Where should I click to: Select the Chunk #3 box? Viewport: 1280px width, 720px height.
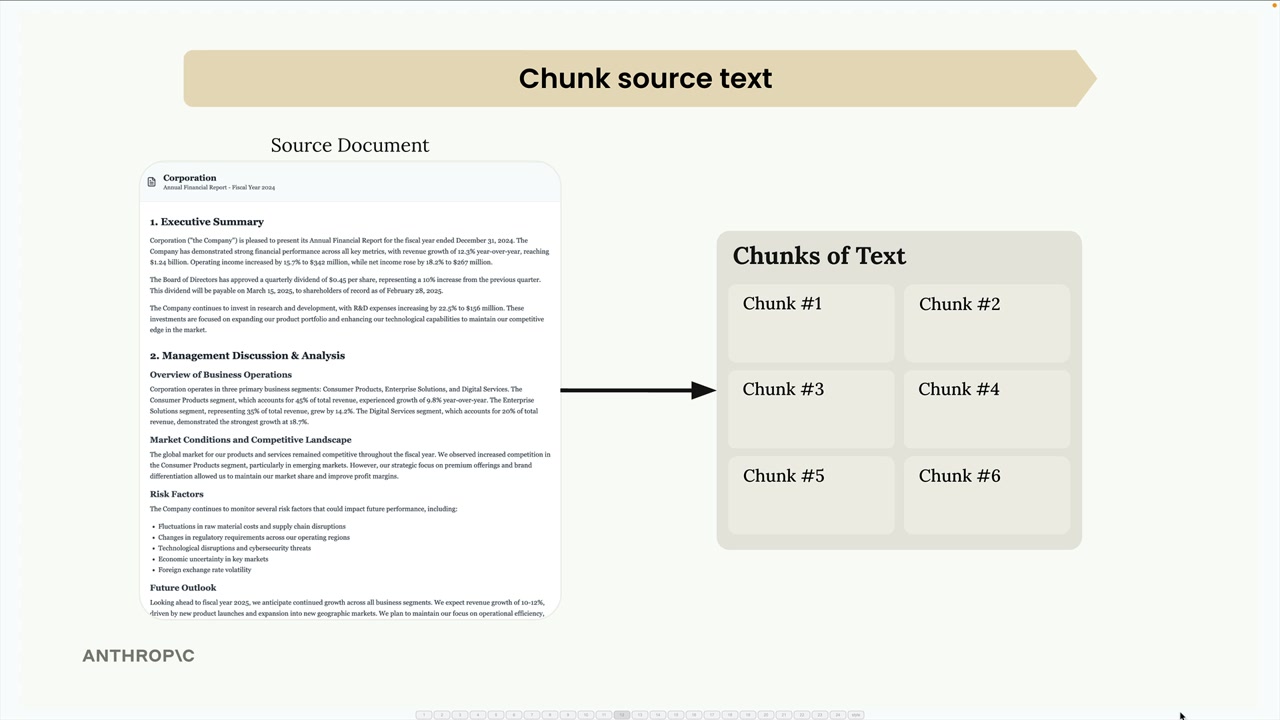click(x=811, y=408)
